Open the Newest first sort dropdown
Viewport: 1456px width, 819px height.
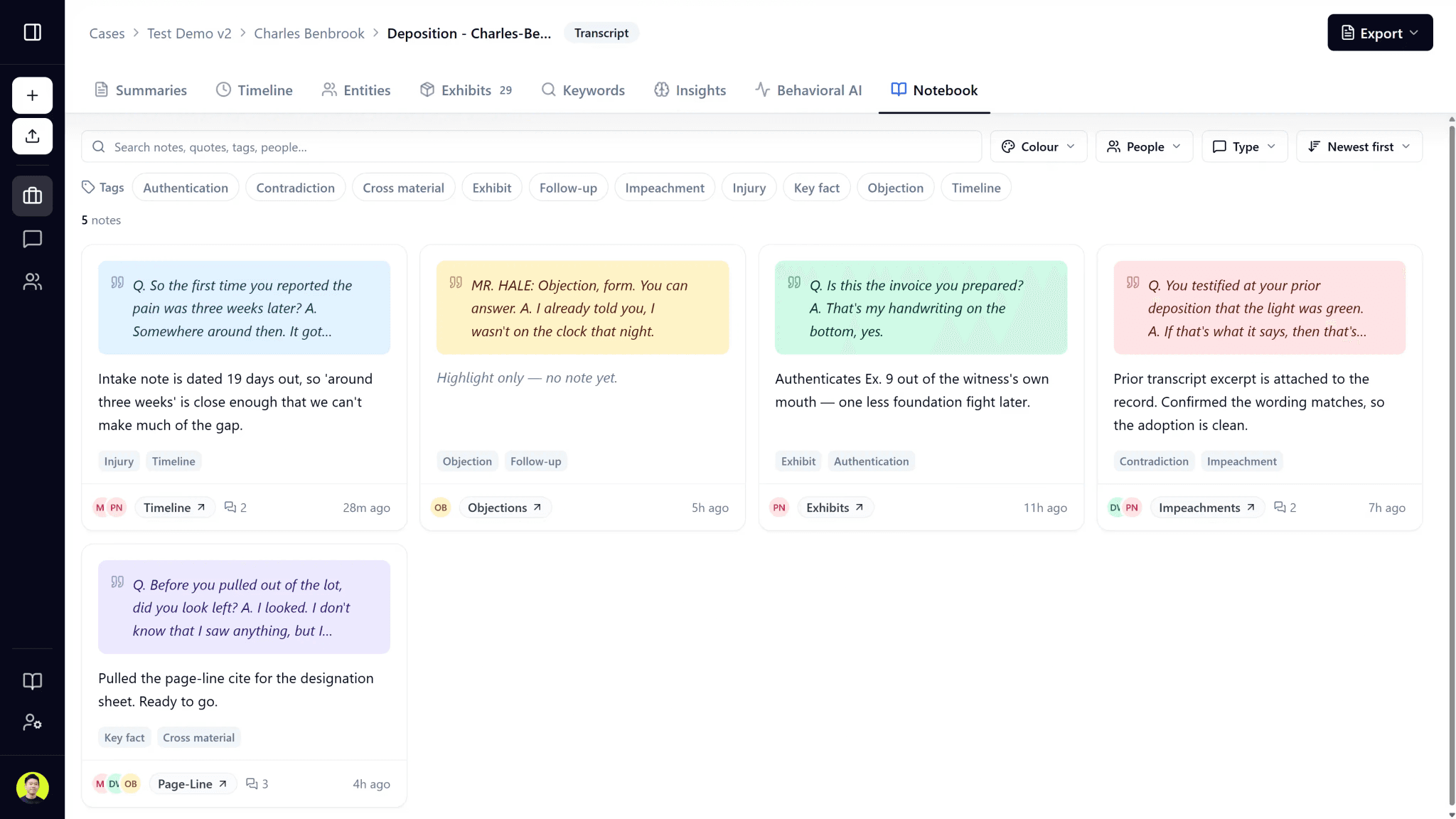click(1359, 146)
